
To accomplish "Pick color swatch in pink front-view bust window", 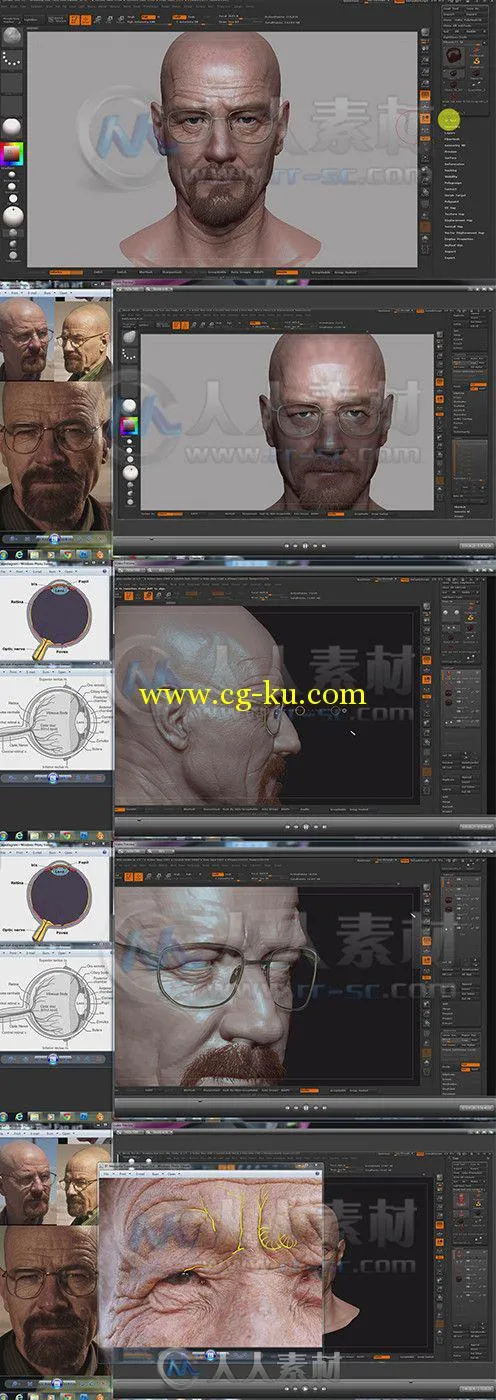I will 12,154.
